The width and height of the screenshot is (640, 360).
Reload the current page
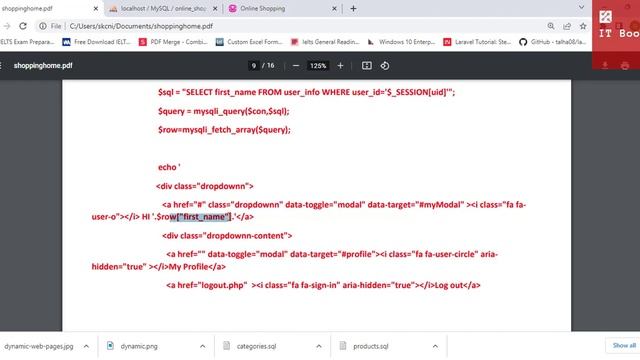pyautogui.click(x=23, y=26)
